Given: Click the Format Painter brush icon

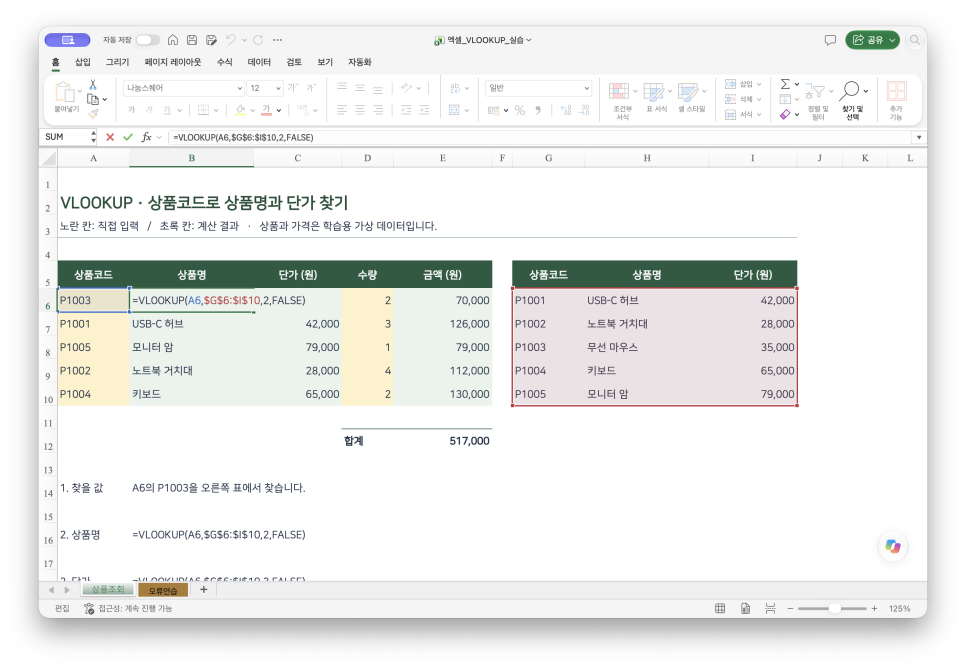Looking at the screenshot, I should 93,113.
